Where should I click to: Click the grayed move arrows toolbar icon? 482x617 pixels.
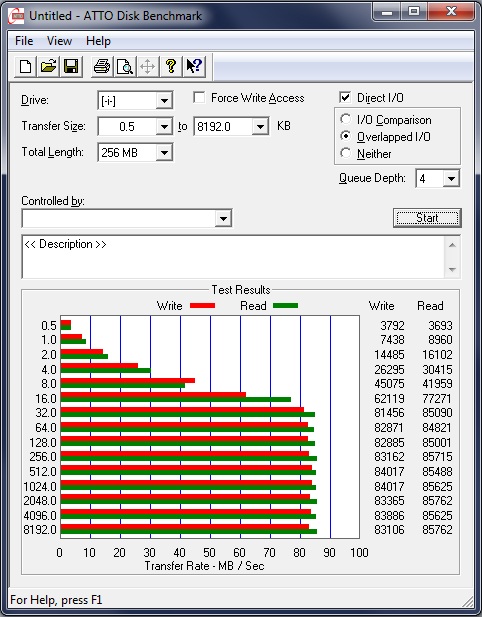click(x=148, y=66)
